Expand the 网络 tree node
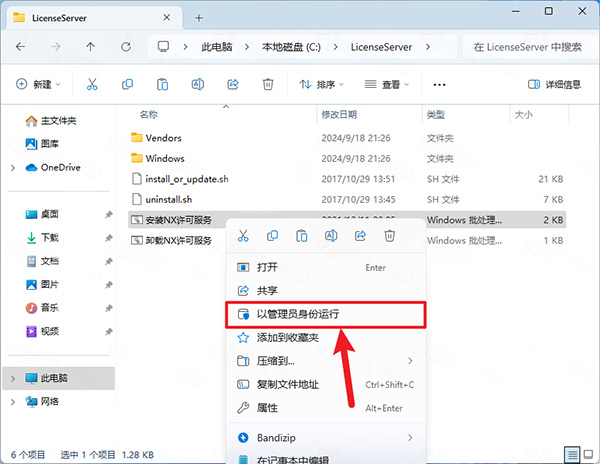Viewport: 600px width, 464px height. coord(13,402)
